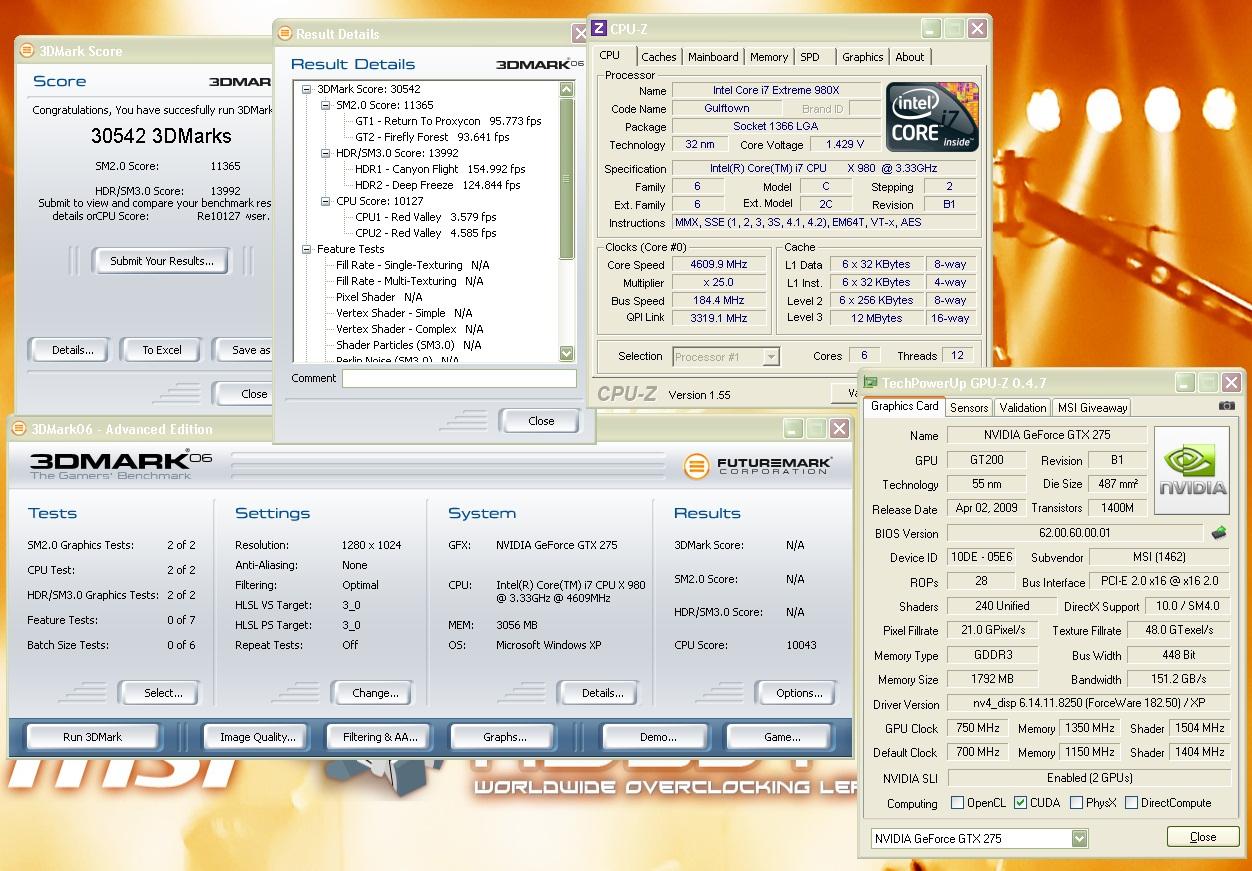Viewport: 1252px width, 871px height.
Task: Save the BIOS with the green chip icon
Action: (1219, 533)
